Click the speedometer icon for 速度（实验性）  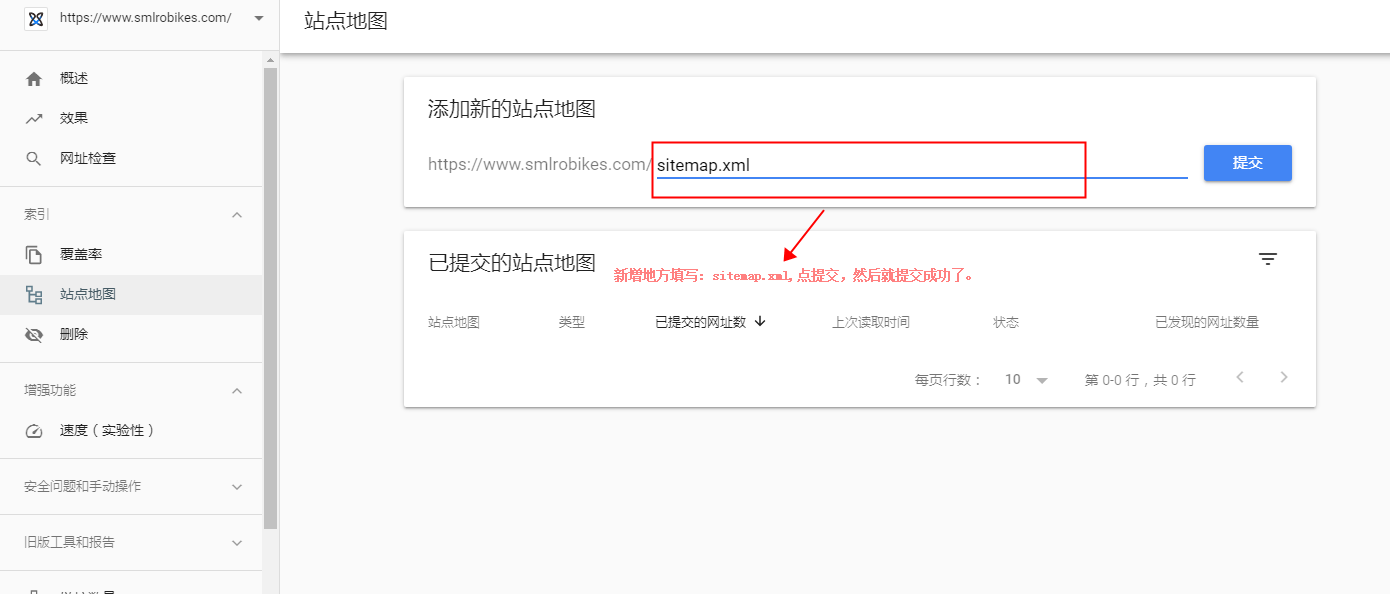pos(34,431)
